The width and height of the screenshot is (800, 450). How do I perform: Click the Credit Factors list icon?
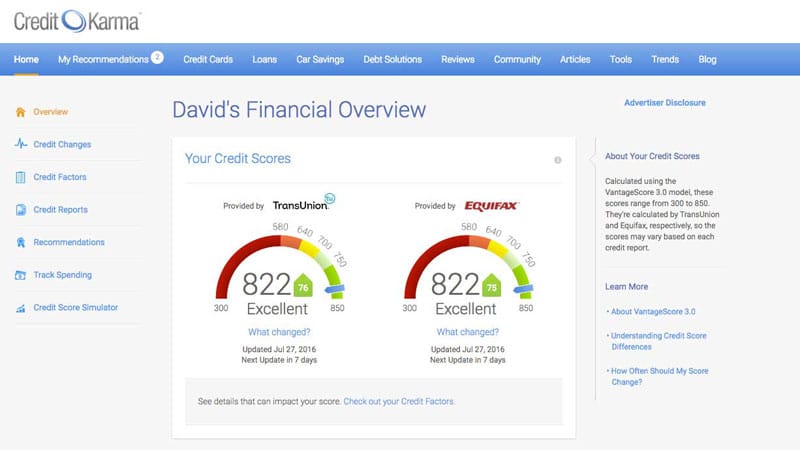[x=21, y=177]
